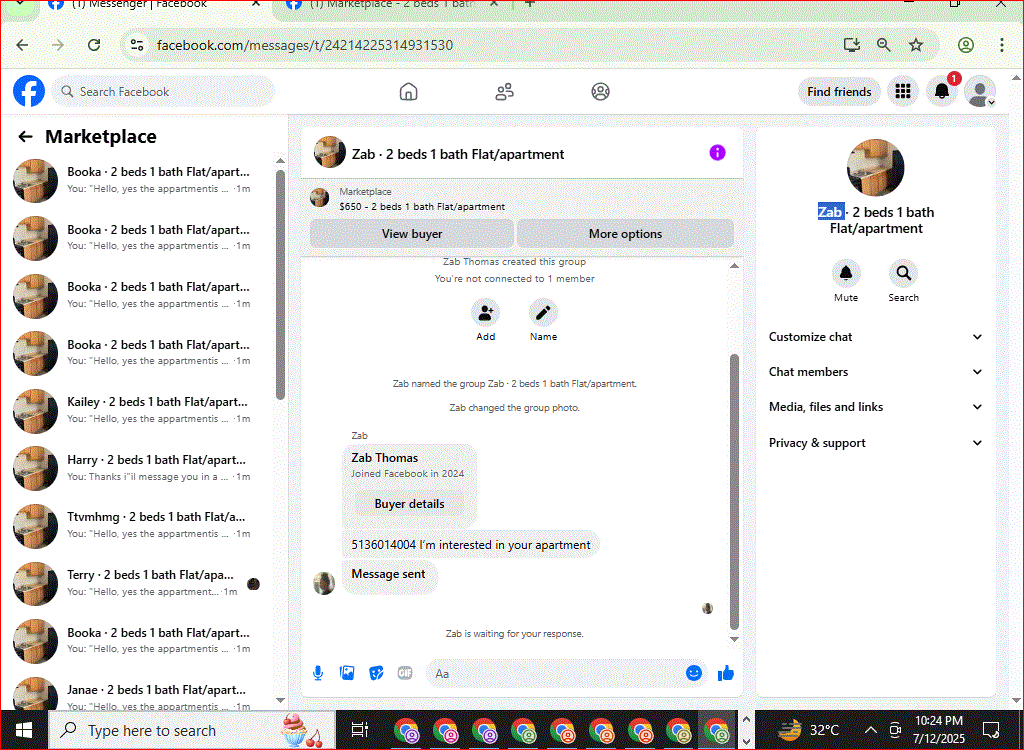Mute the conversation with bell icon
Screen dimensions: 1024x750
tap(846, 274)
